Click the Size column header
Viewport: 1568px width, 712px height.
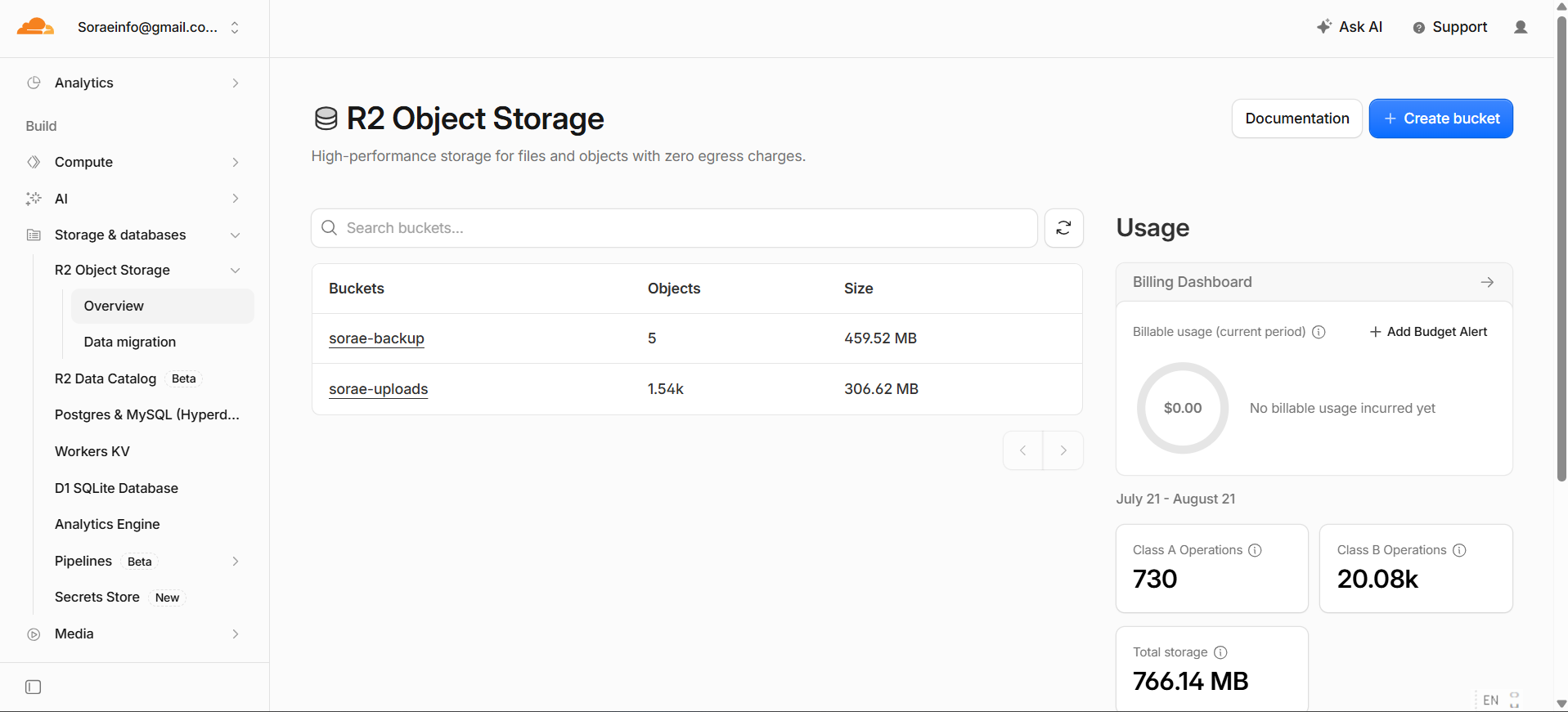pyautogui.click(x=859, y=289)
